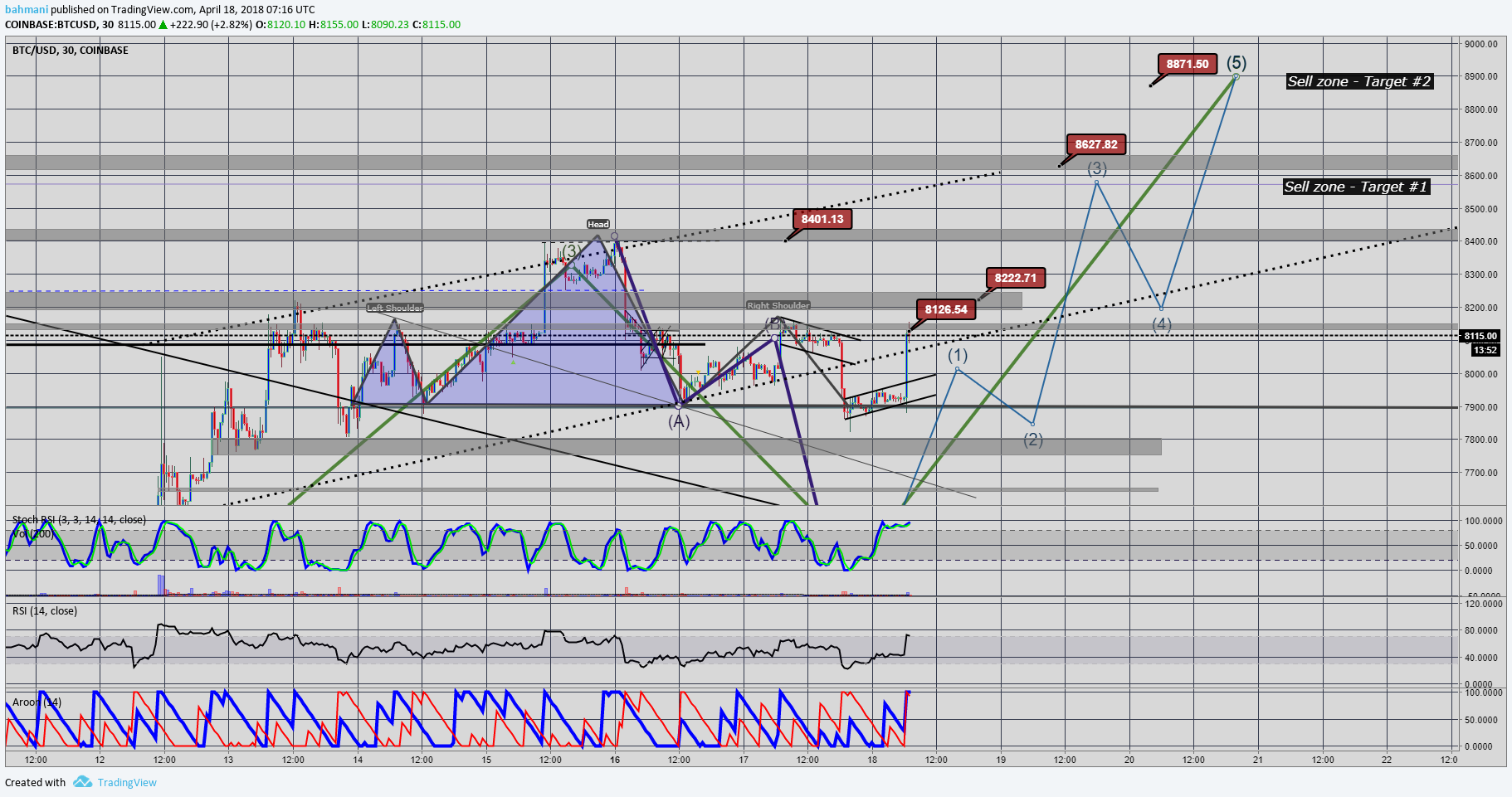Open the TradingView link at bottom

[127, 782]
